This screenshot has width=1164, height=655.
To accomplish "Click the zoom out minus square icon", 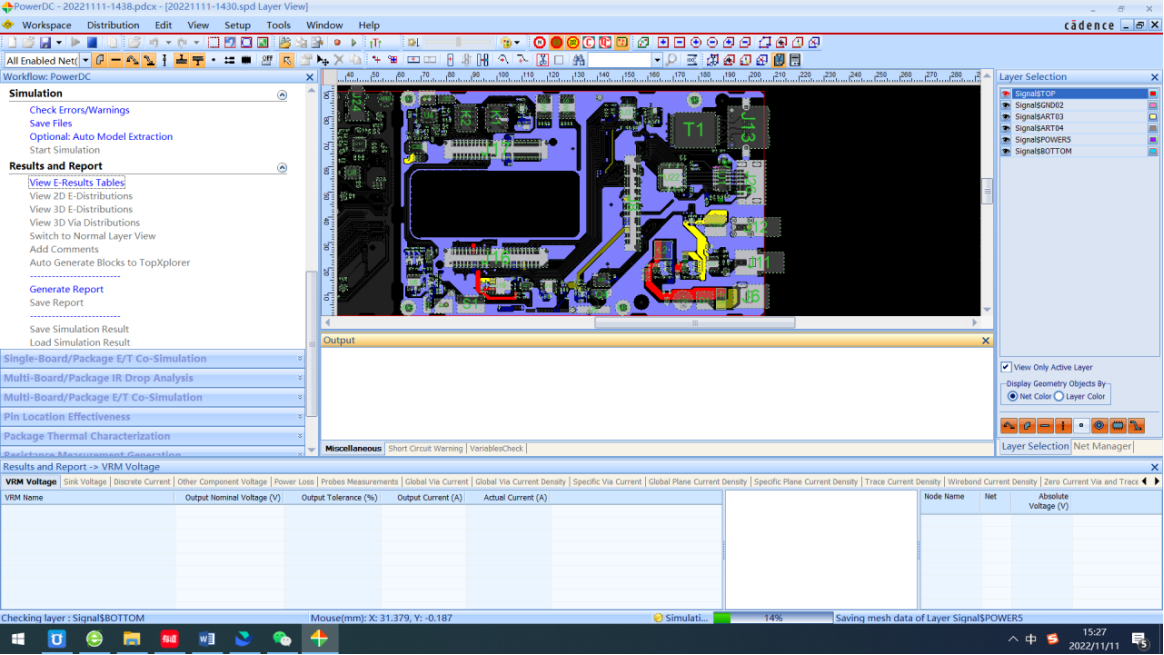I will (x=679, y=42).
